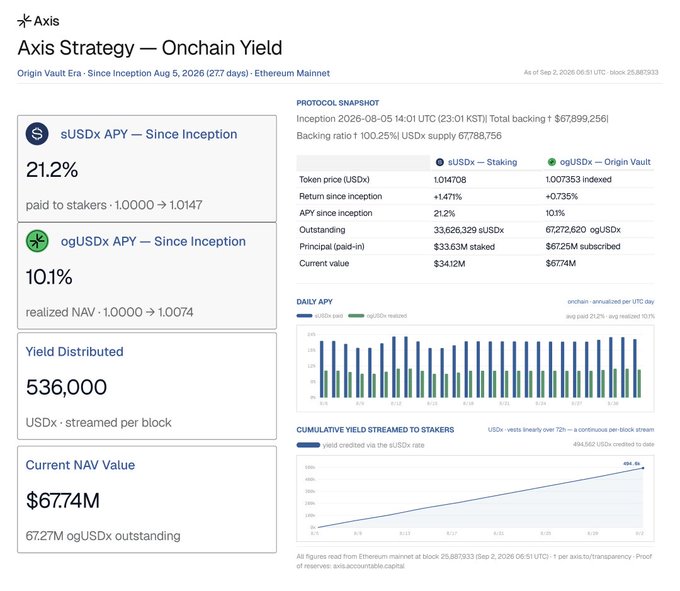Click the +0.735% return cell
Screen dimensions: 680x591
[x=562, y=196]
